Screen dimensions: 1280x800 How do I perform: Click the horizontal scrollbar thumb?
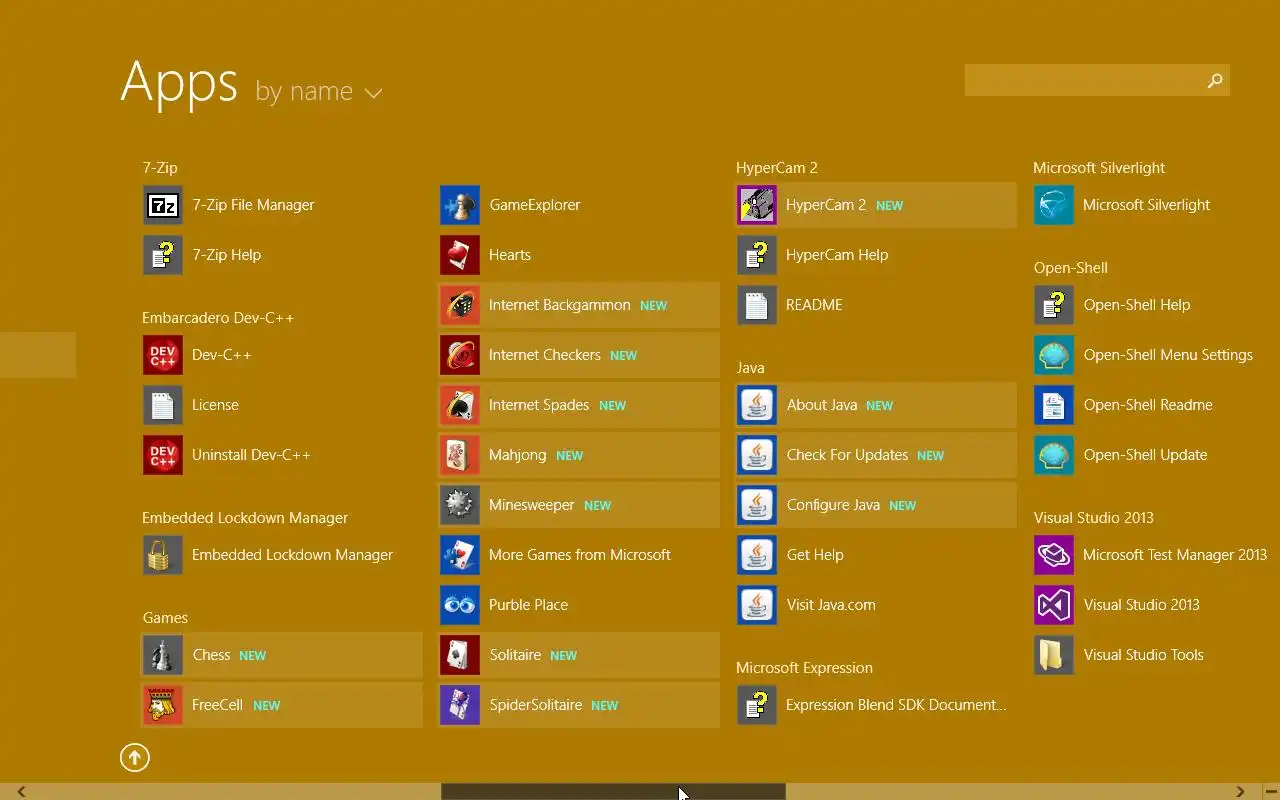(613, 792)
